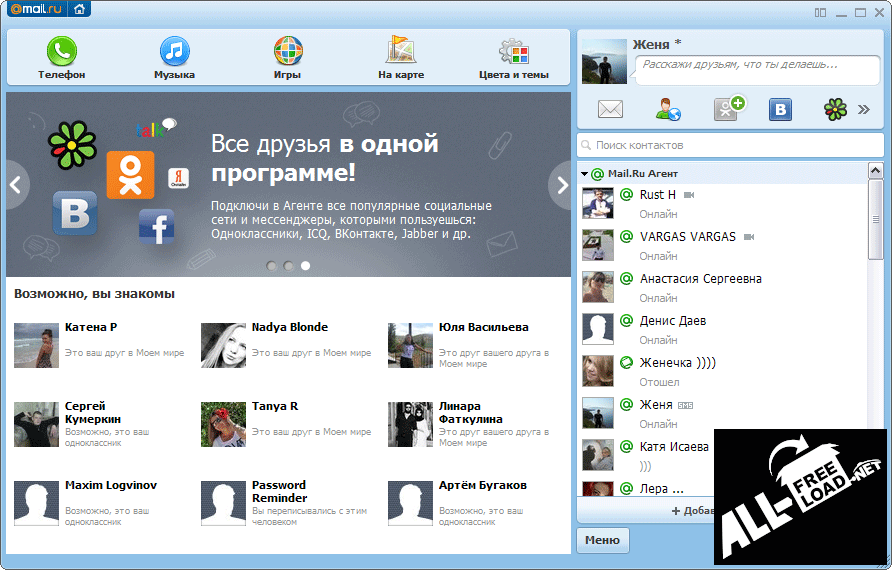Select the first banner slide dot

coord(271,266)
